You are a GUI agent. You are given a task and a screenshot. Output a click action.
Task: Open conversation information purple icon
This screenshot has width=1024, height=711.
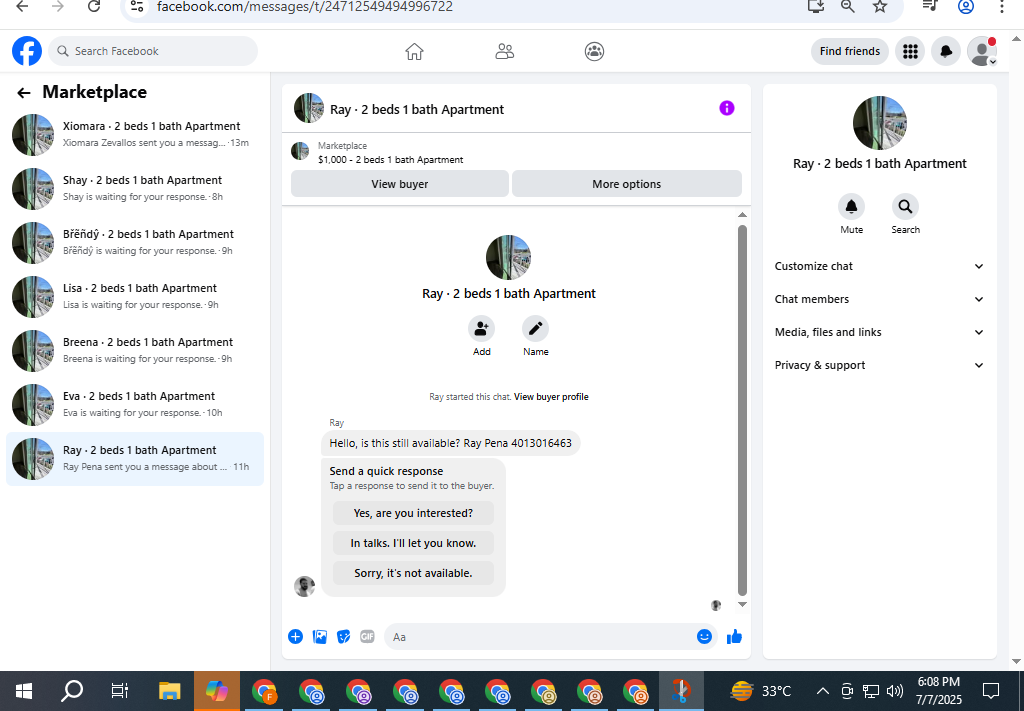(x=726, y=108)
